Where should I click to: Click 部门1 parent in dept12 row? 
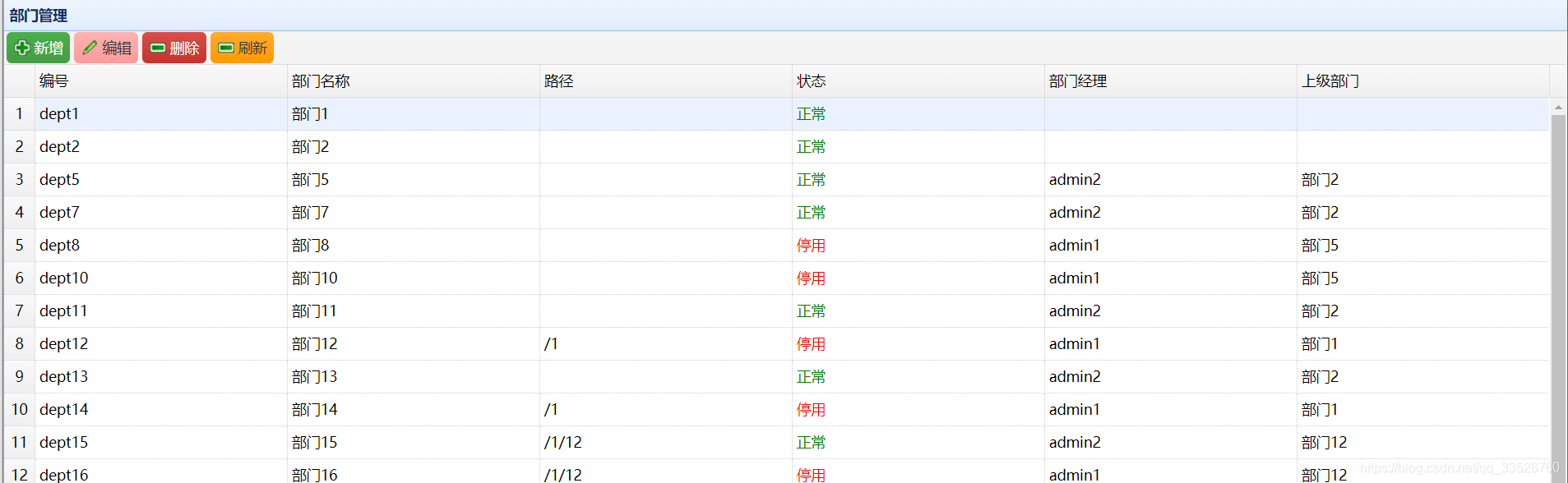pos(1320,344)
